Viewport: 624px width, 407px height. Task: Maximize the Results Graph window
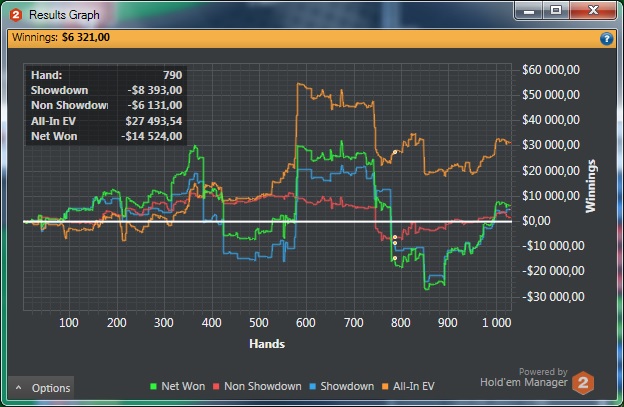(x=556, y=11)
